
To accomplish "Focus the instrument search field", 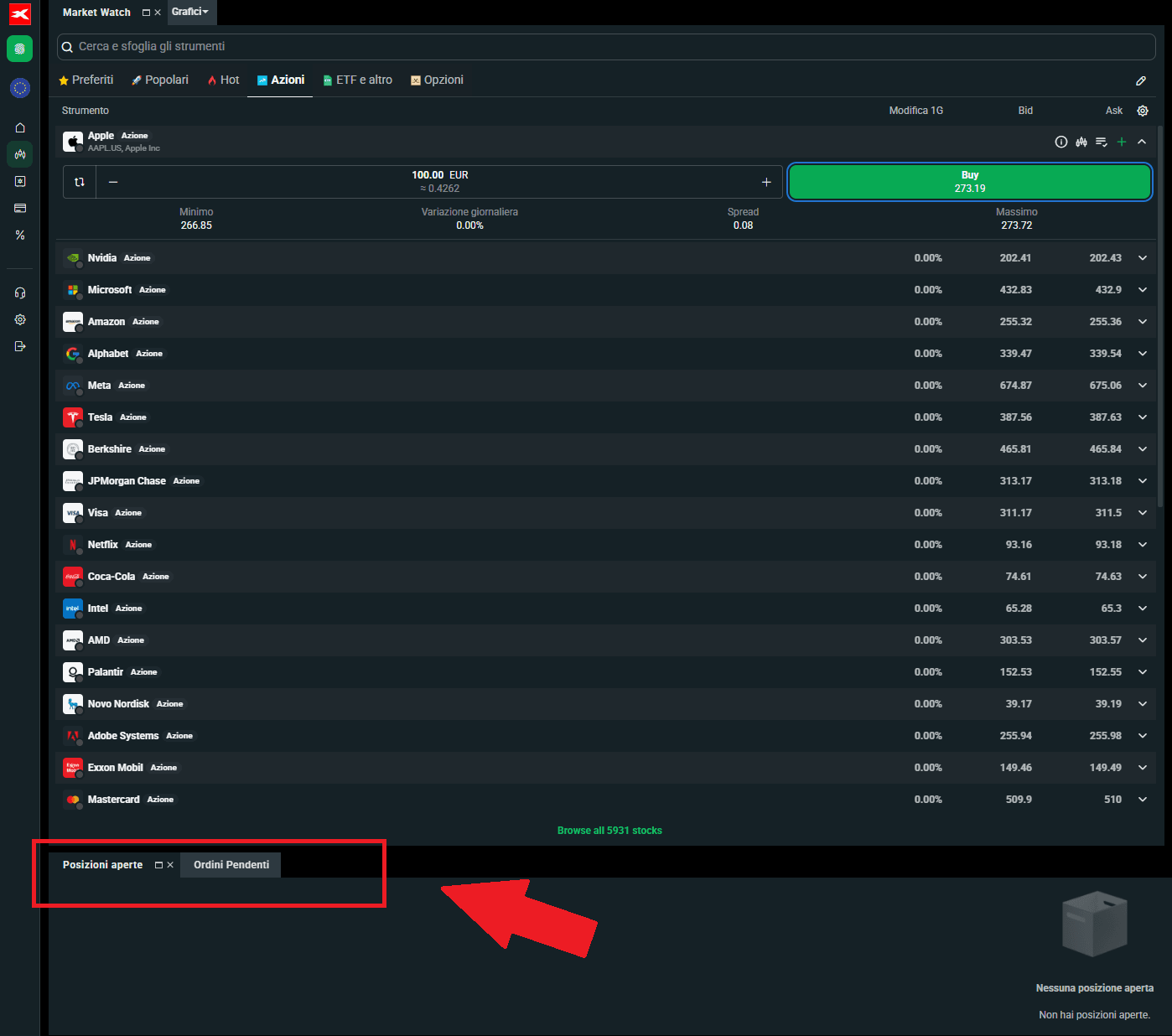I will tap(606, 47).
